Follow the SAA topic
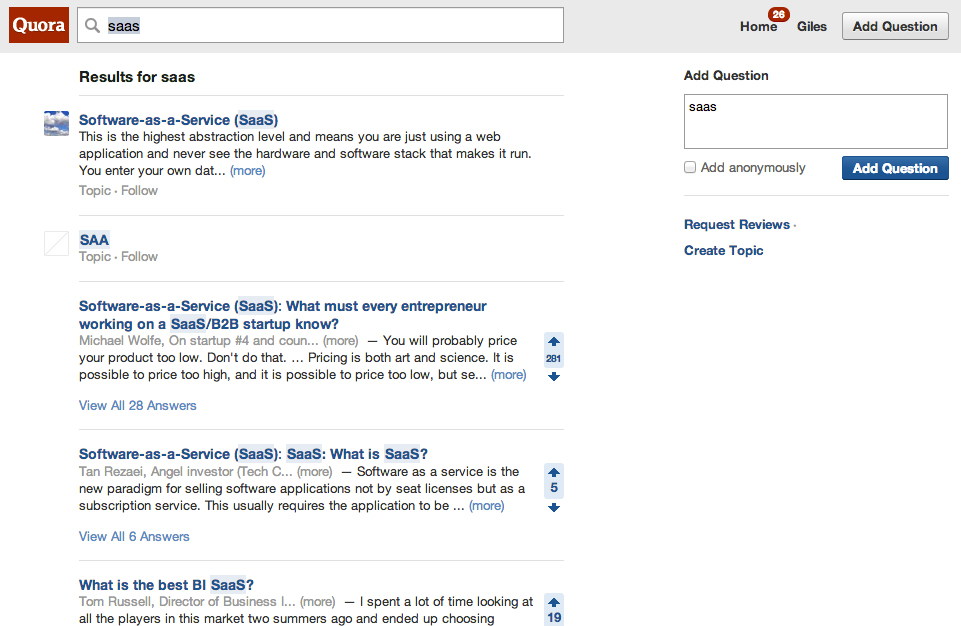961x626 pixels. pyautogui.click(x=139, y=257)
